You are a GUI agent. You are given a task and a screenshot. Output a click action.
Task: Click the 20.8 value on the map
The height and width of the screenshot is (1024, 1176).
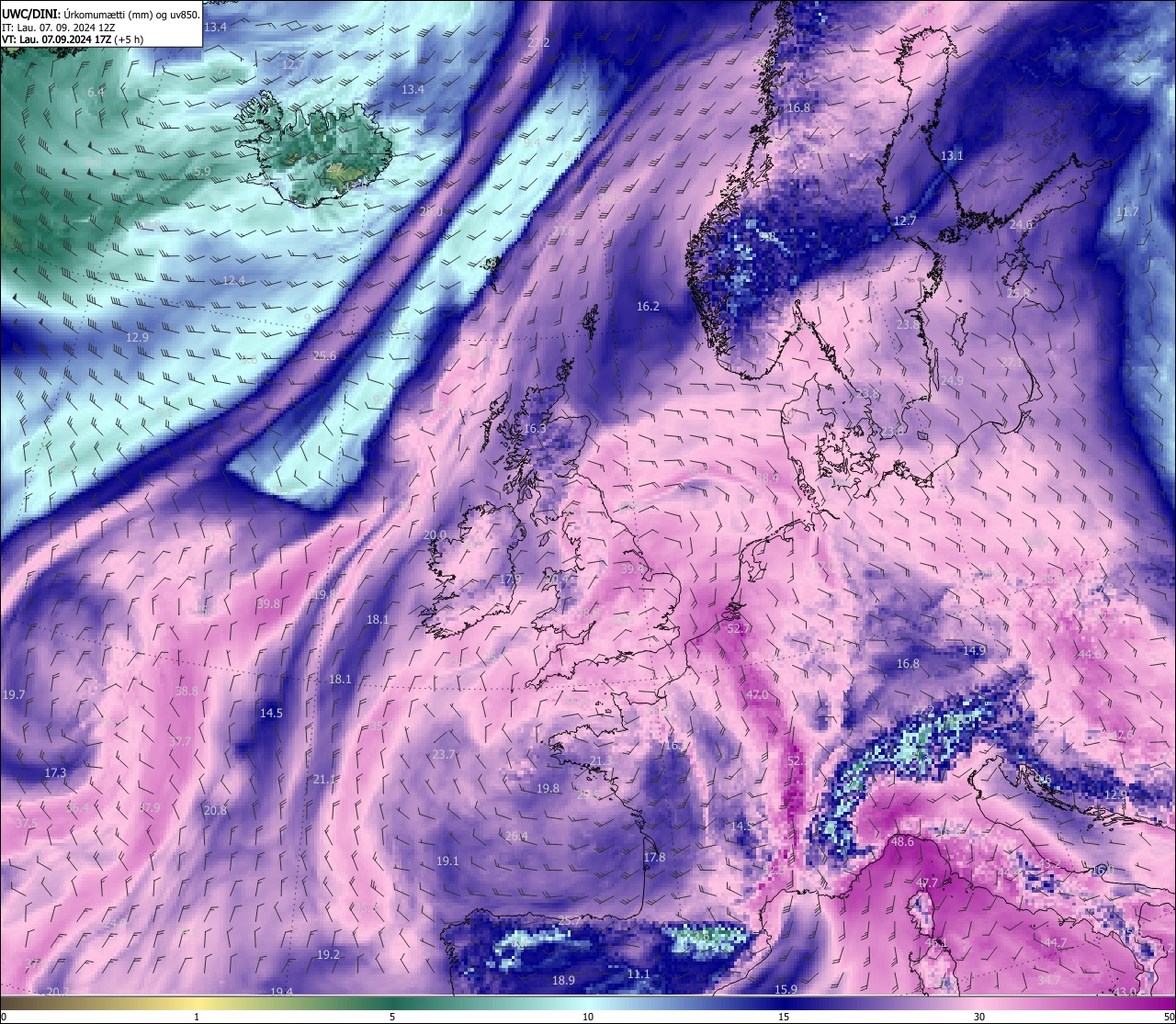pos(215,810)
